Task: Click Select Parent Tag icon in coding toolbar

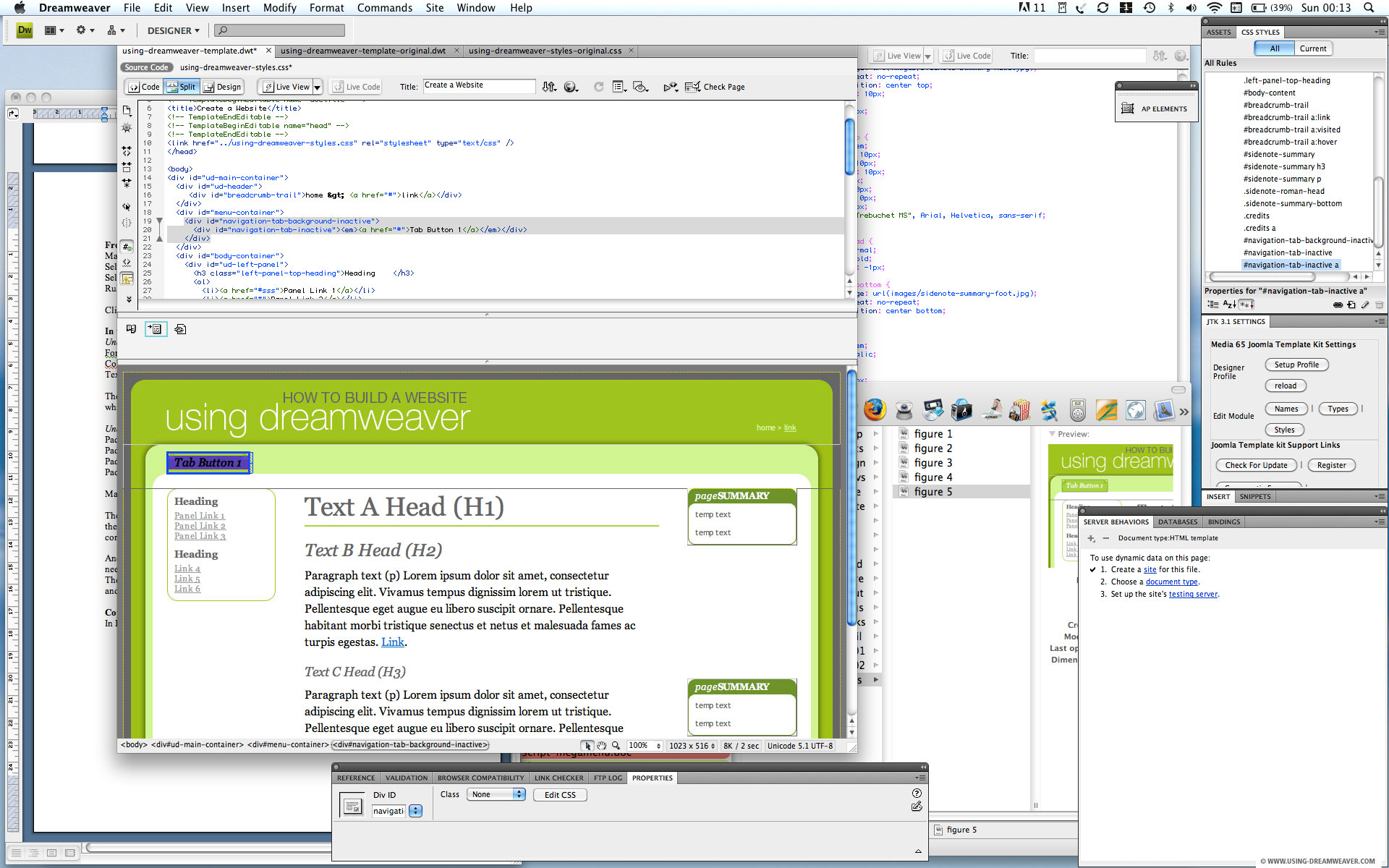Action: pos(127,207)
